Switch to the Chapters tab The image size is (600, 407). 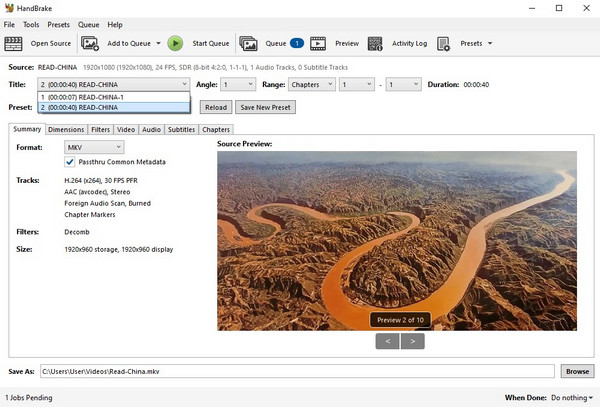point(216,130)
